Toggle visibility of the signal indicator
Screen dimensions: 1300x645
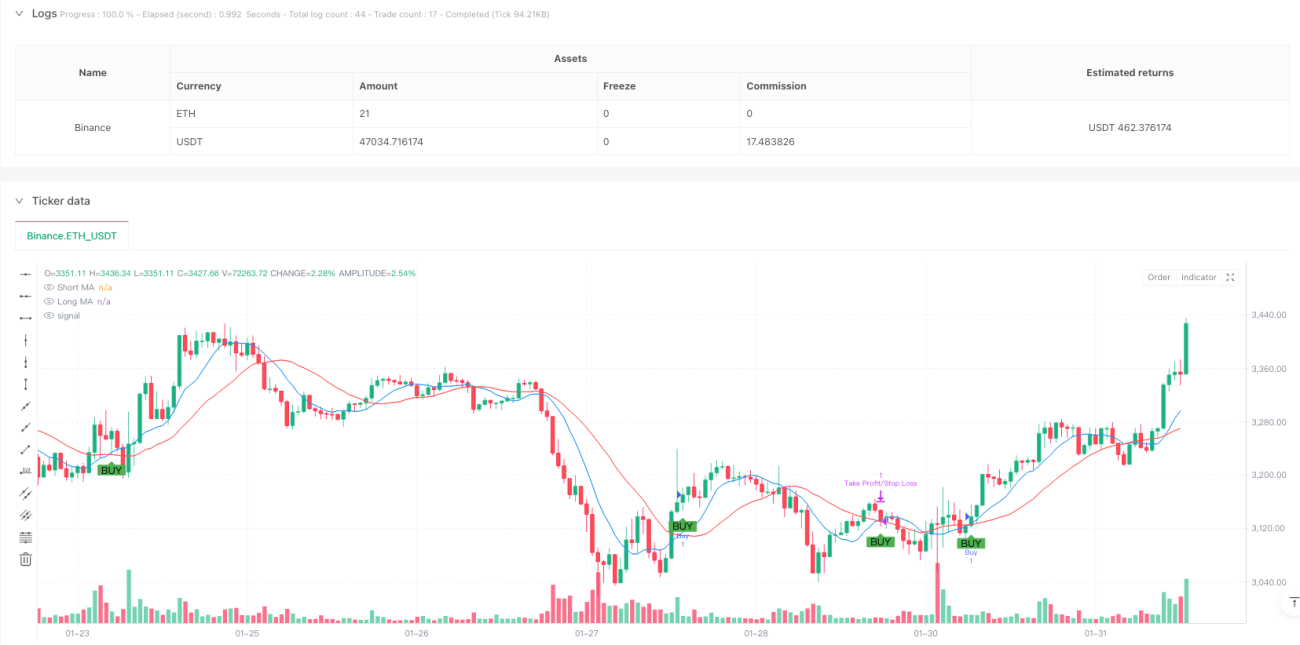49,315
